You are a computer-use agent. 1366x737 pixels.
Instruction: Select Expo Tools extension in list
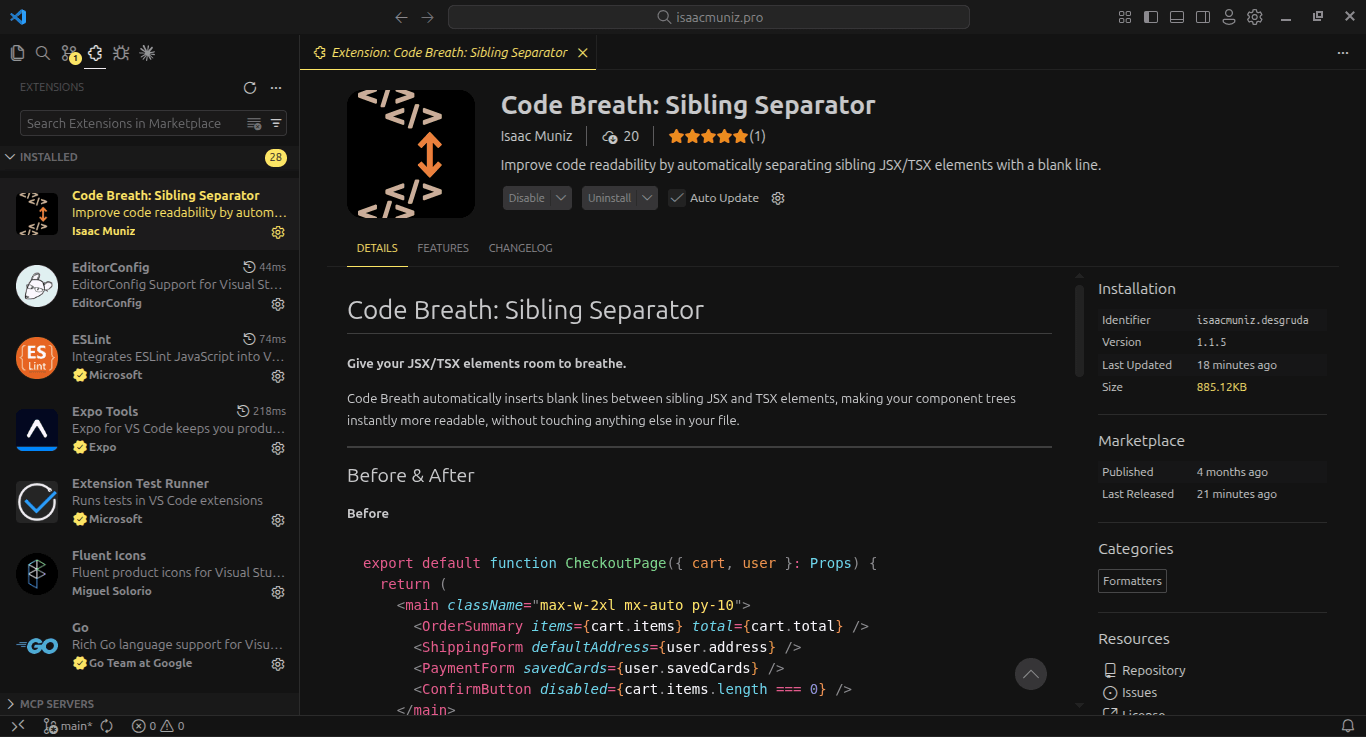point(150,429)
